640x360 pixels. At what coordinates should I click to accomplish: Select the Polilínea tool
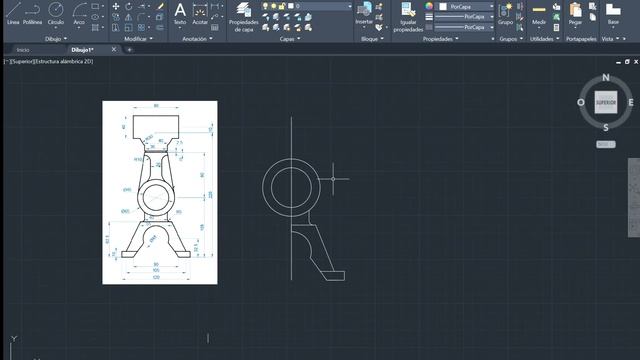(x=32, y=13)
